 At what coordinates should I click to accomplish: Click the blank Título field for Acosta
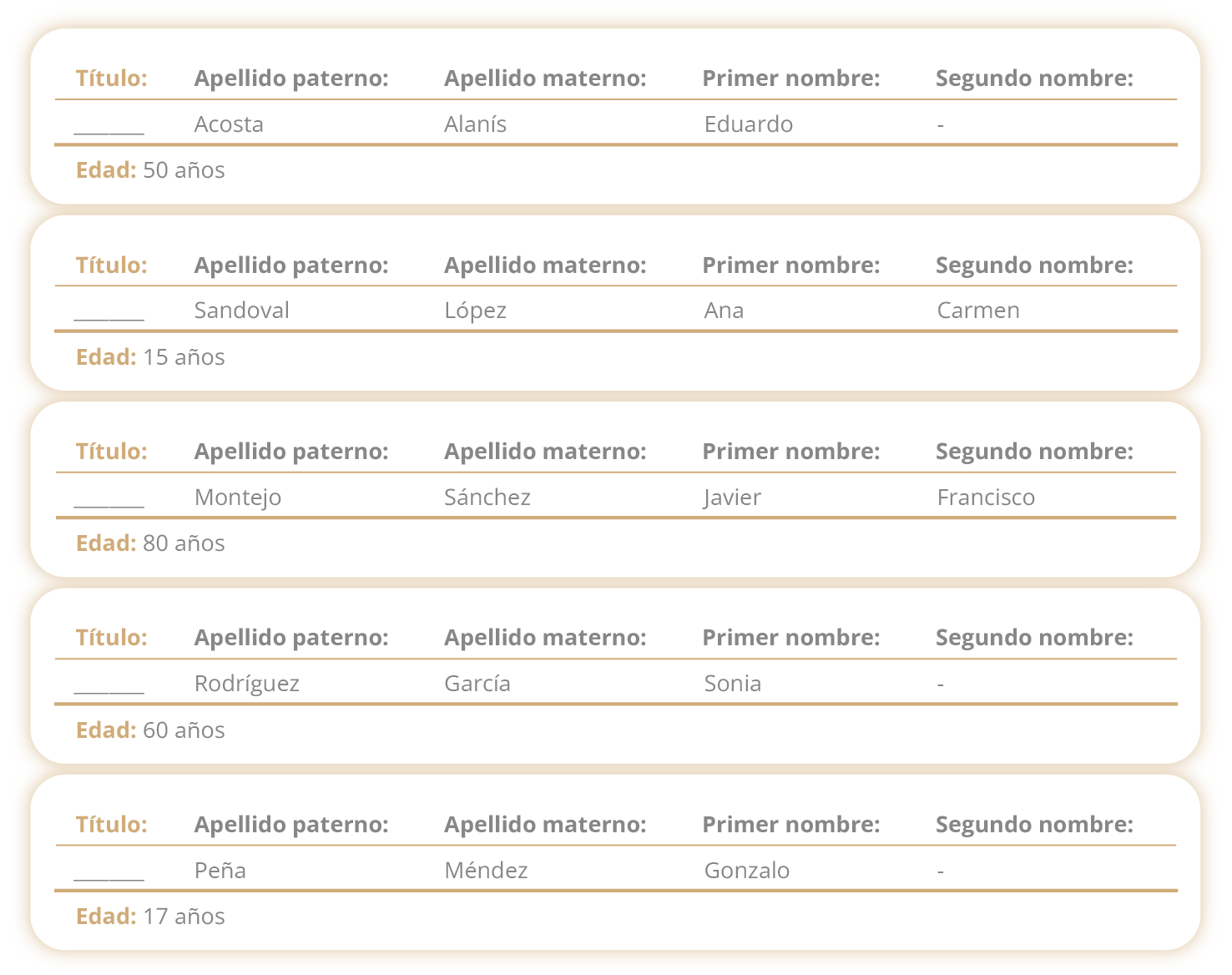coord(109,126)
